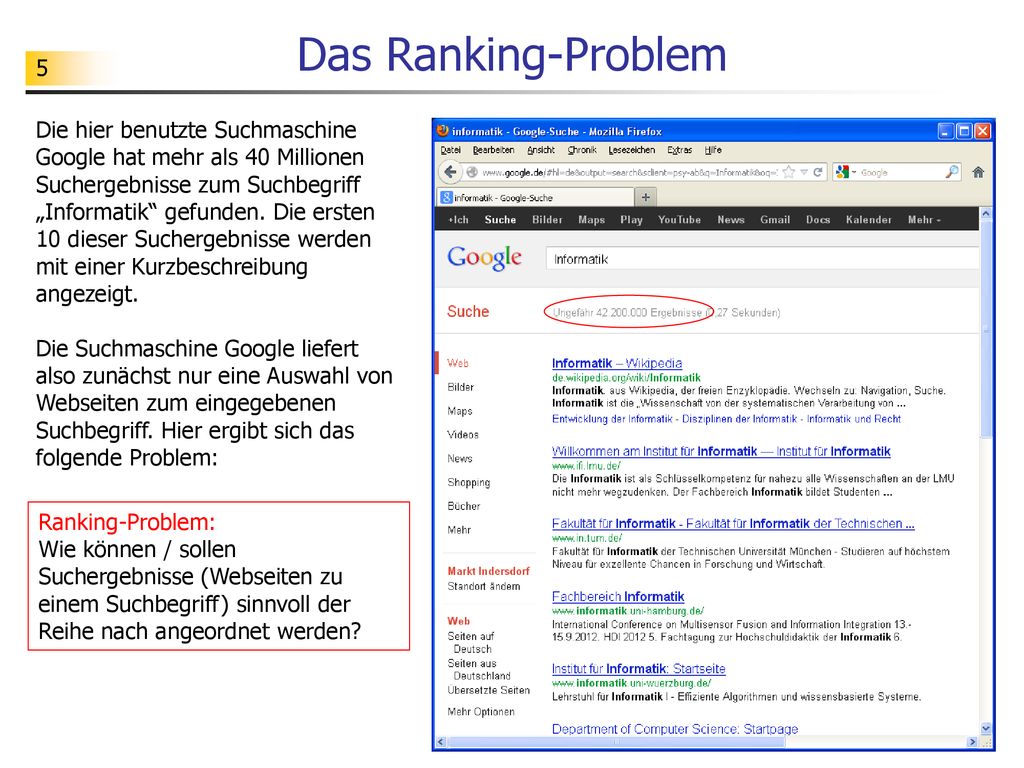
Task: Open the address bar history dropdown arrow
Action: coord(804,172)
